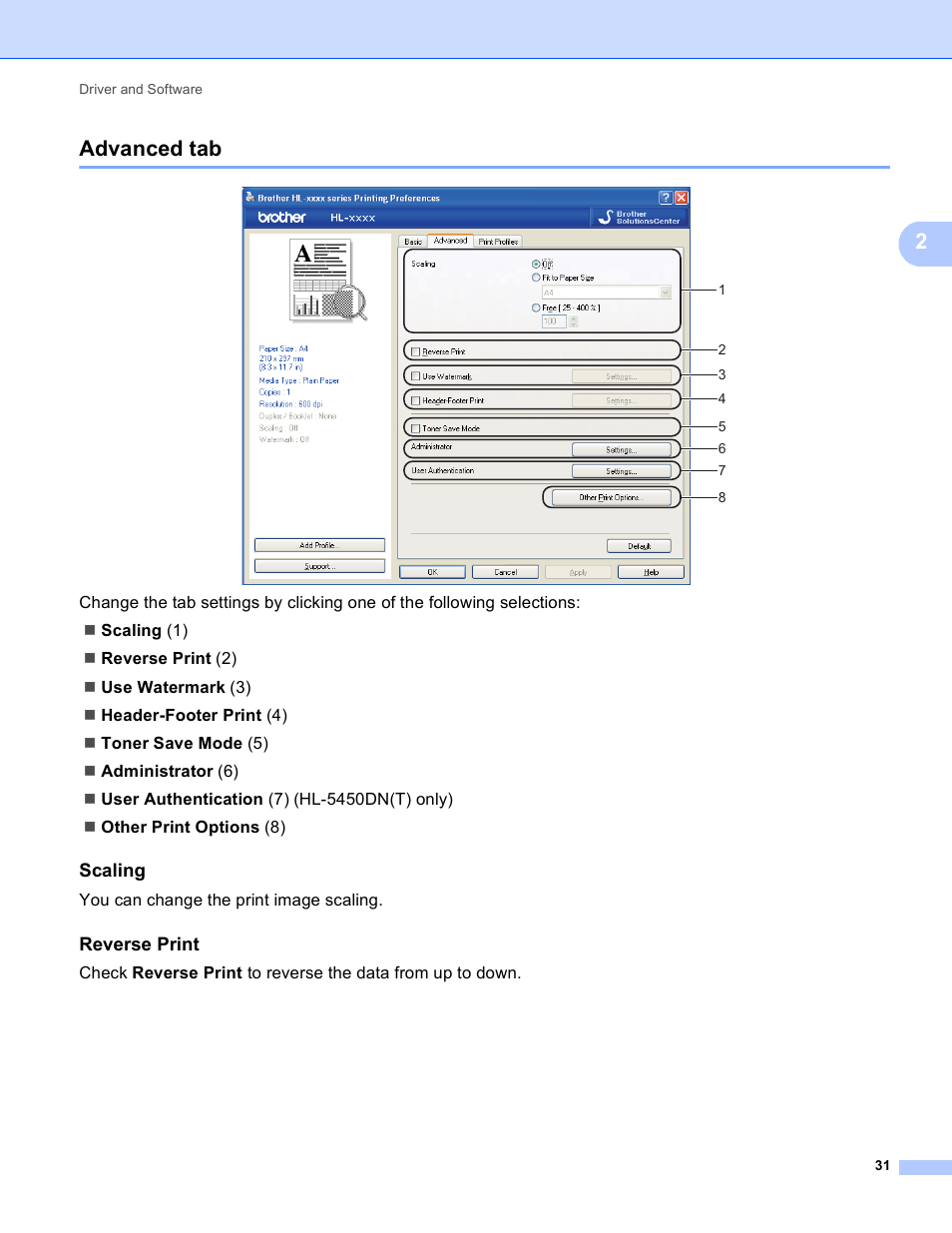Switch to the Basic tab
Image resolution: width=952 pixels, height=1233 pixels.
click(x=413, y=242)
